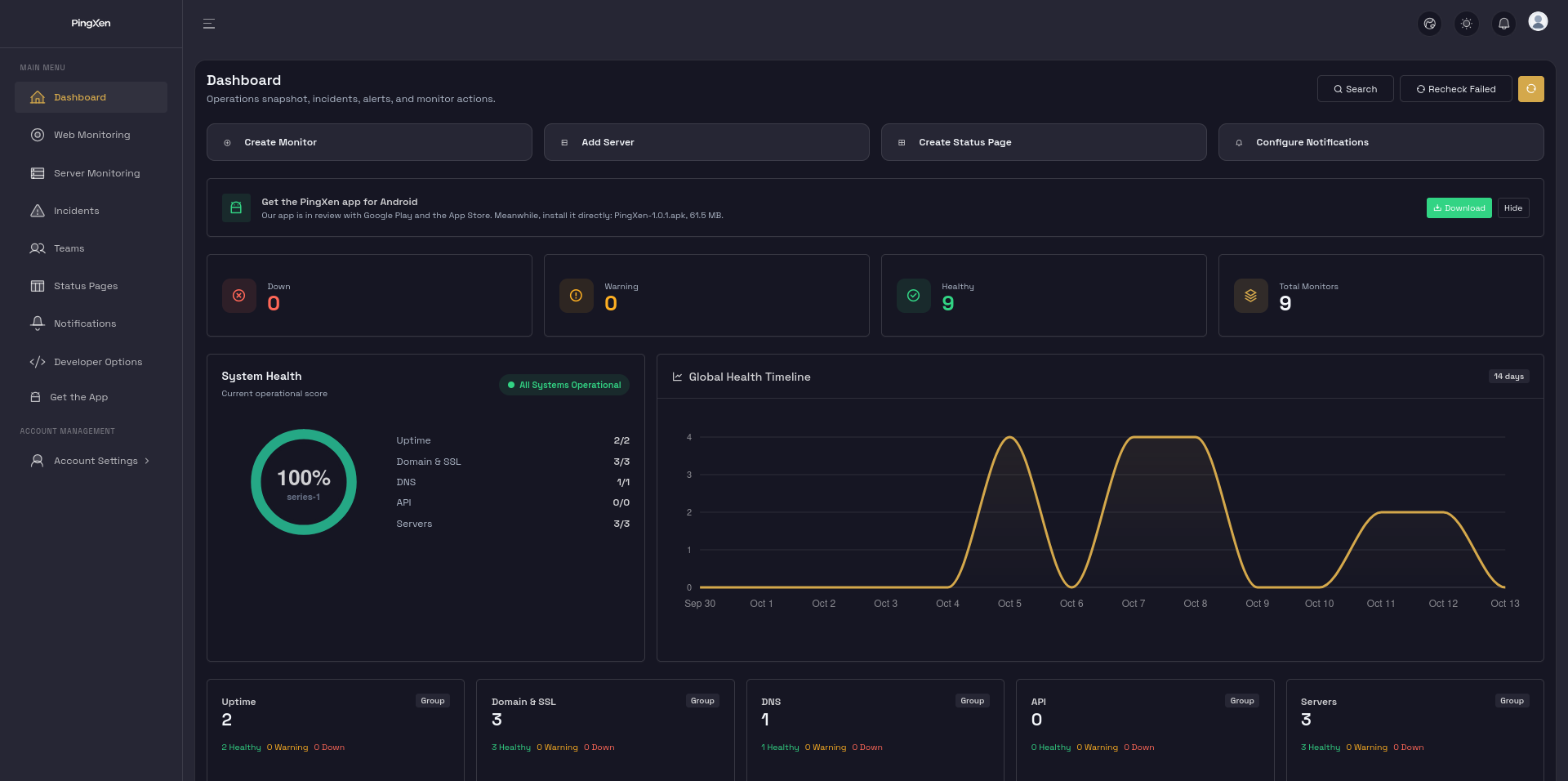Click the Uptime row in System Health

click(513, 440)
